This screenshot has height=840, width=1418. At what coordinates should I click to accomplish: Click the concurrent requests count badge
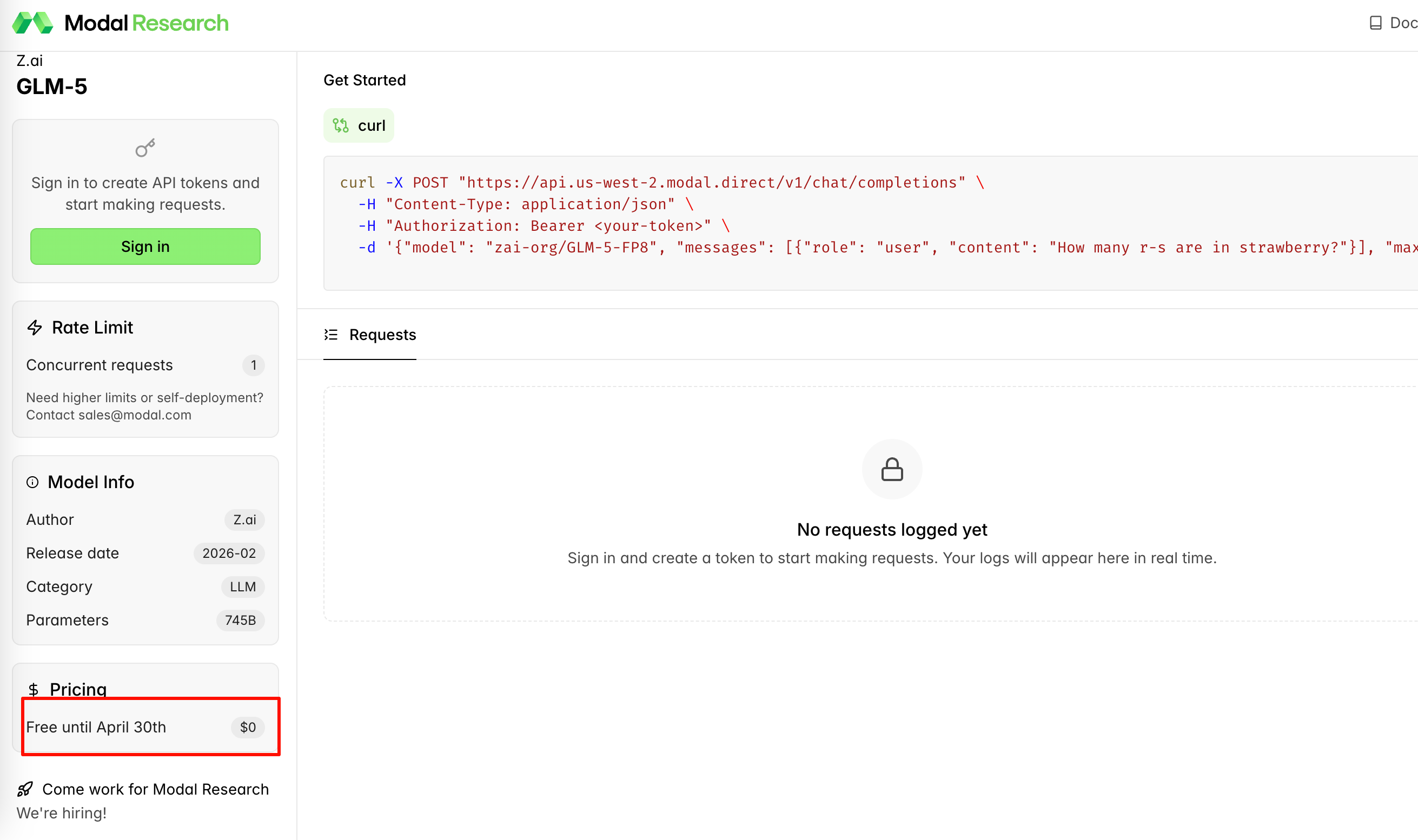253,365
